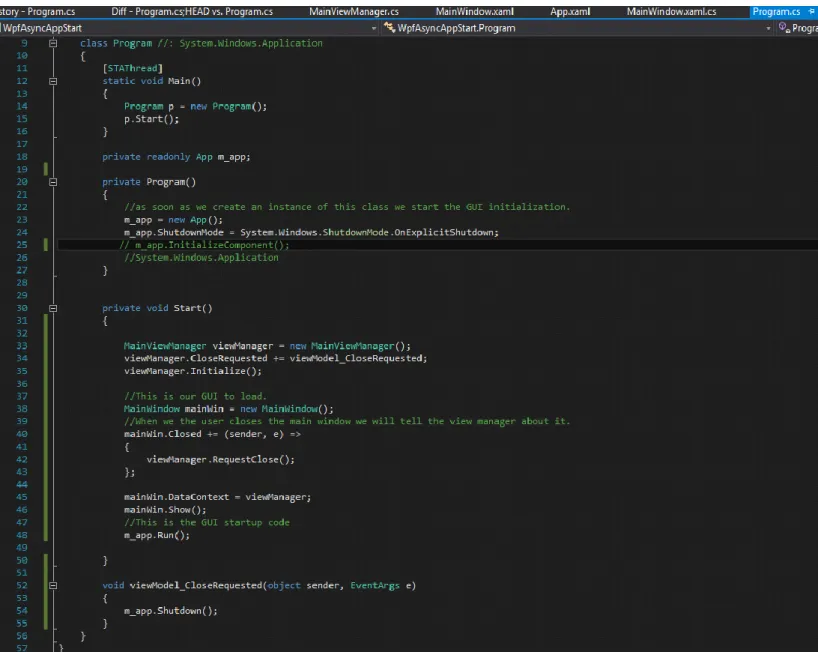Collapse the private void Start method
818x652 pixels.
[53, 308]
